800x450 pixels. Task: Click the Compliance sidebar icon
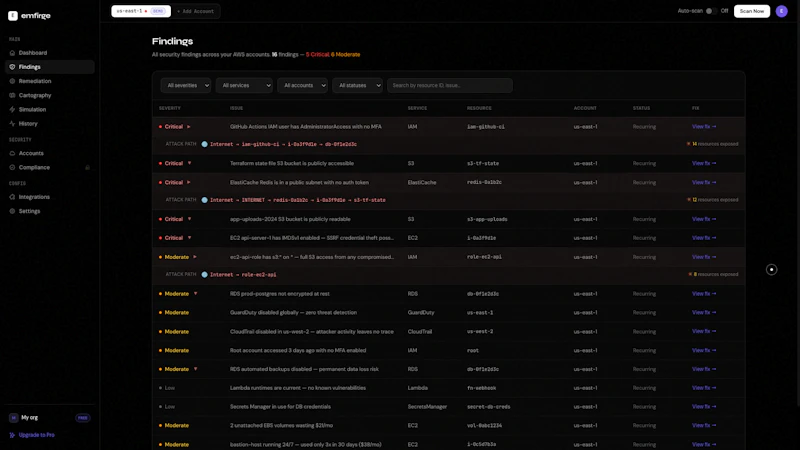(12, 167)
